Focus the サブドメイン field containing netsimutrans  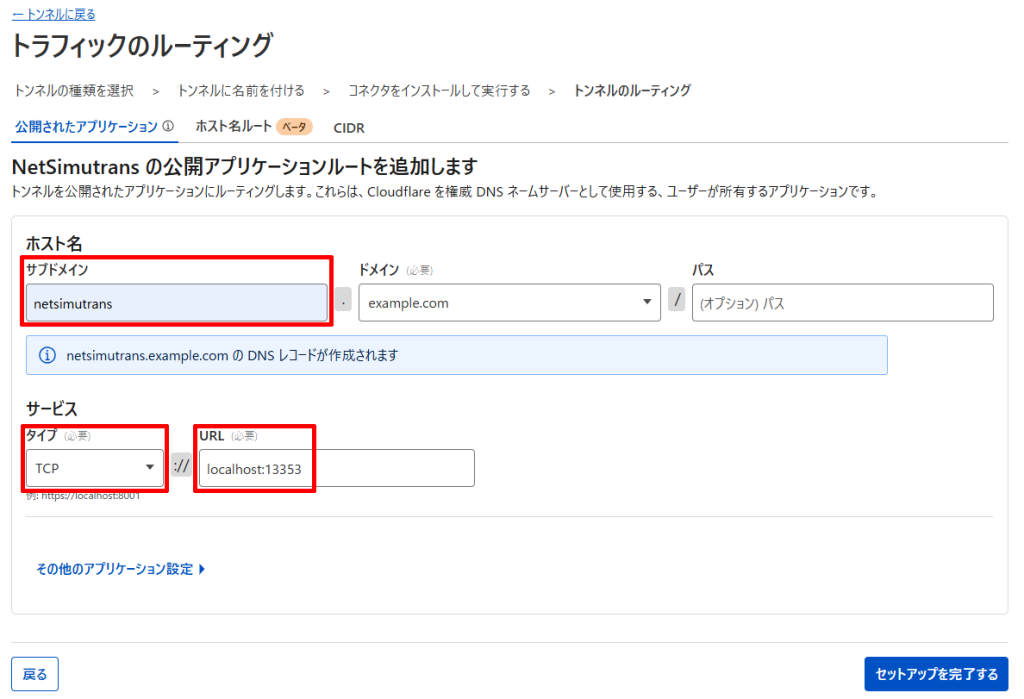[x=176, y=303]
